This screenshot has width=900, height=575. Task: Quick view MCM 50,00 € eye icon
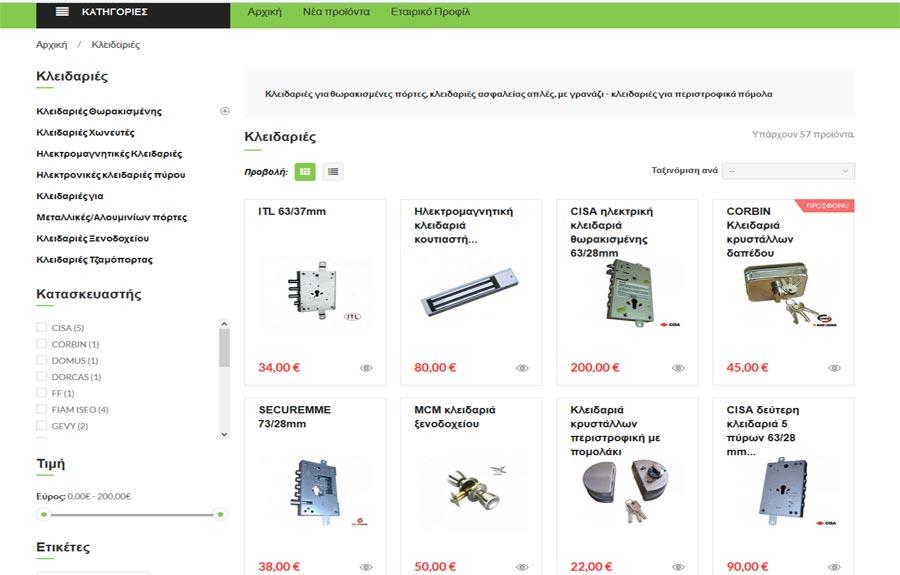tap(522, 567)
